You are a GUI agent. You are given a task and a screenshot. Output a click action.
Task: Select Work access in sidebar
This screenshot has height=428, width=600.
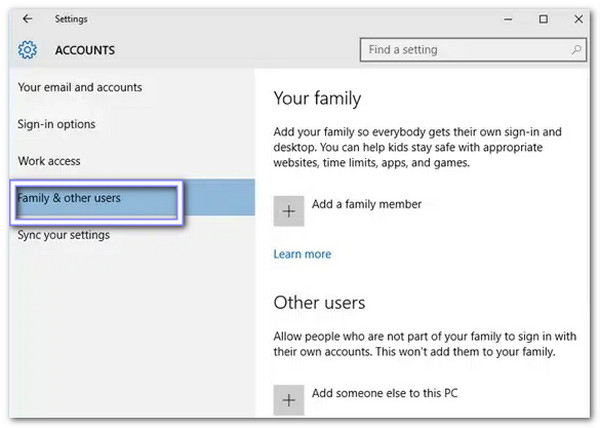pyautogui.click(x=49, y=161)
